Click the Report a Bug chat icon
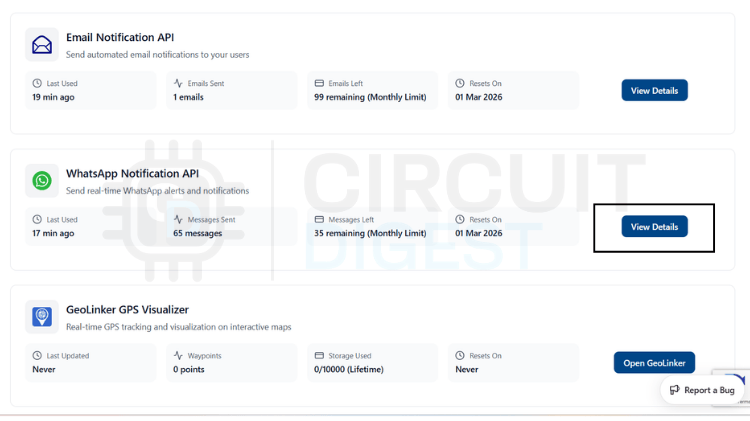This screenshot has height=421, width=750. pyautogui.click(x=675, y=390)
